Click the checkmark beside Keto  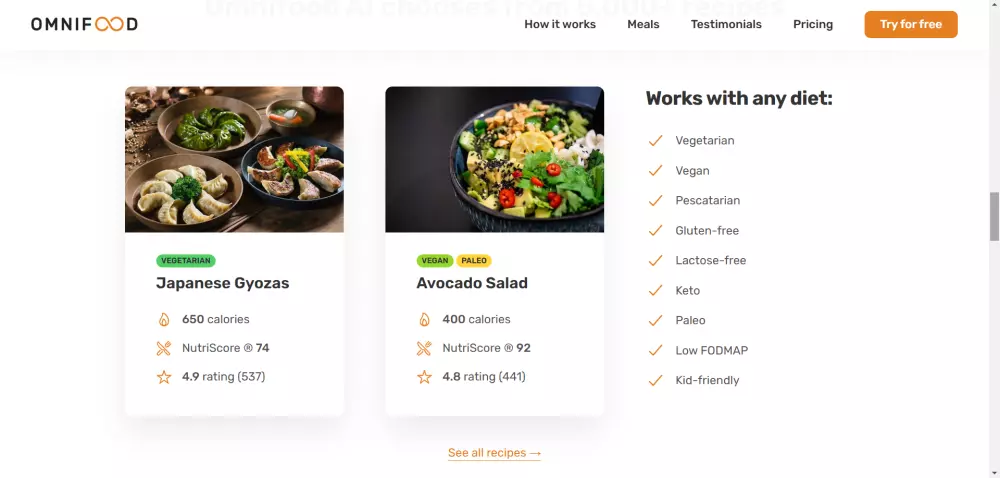coord(656,291)
